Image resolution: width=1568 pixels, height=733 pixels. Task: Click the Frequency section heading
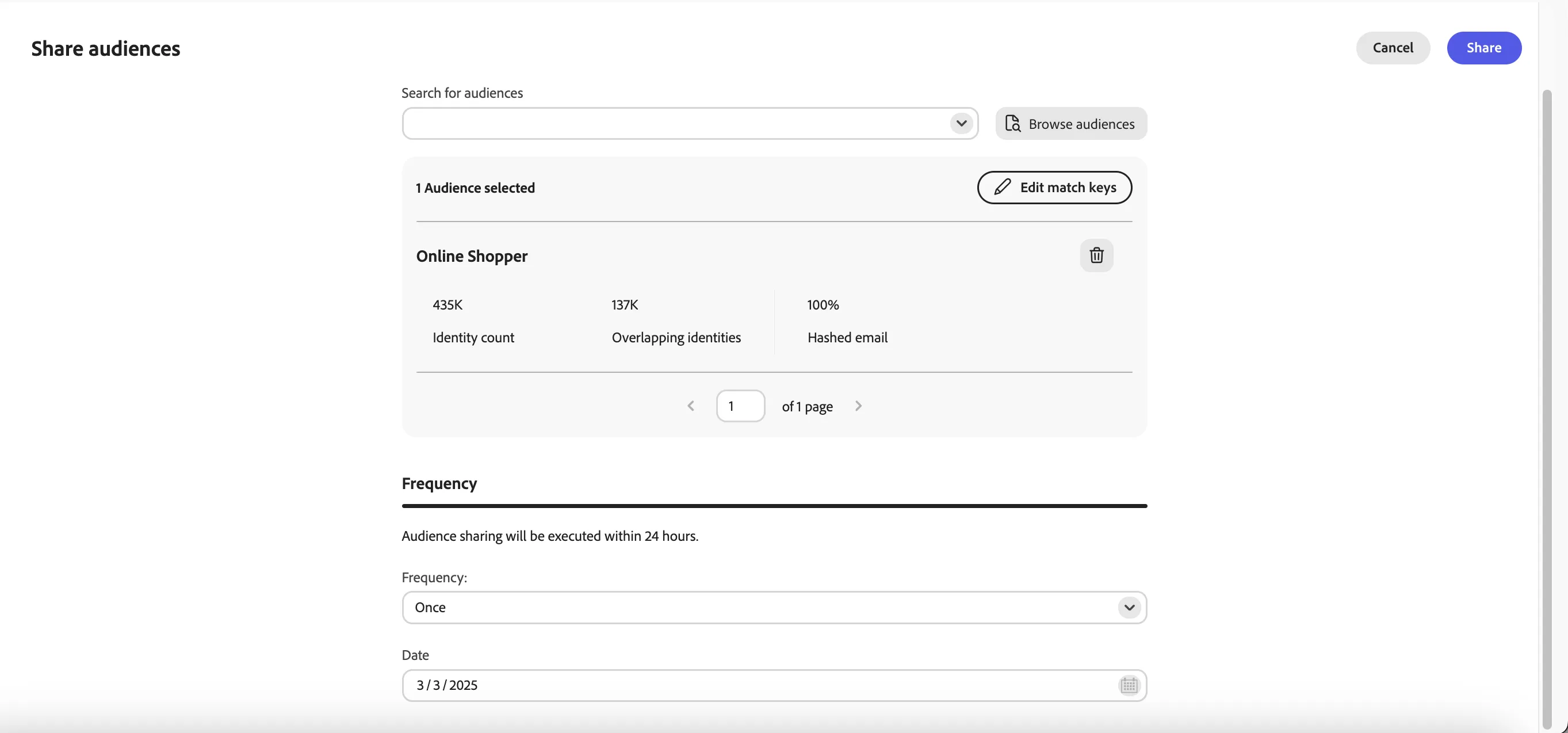(x=439, y=483)
